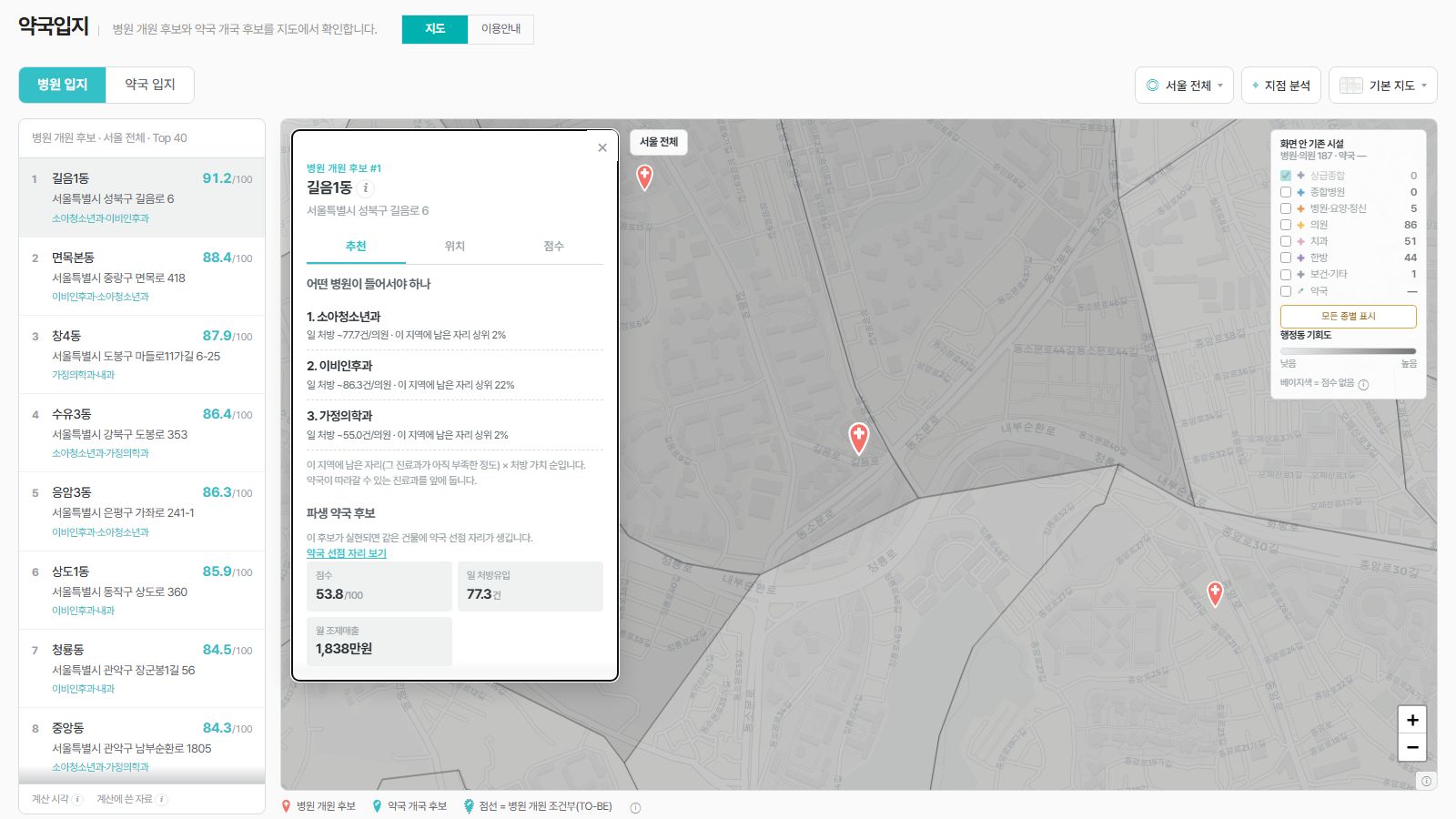This screenshot has width=1456, height=819.
Task: Select the 상도1동 candidate row
Action: click(x=142, y=591)
